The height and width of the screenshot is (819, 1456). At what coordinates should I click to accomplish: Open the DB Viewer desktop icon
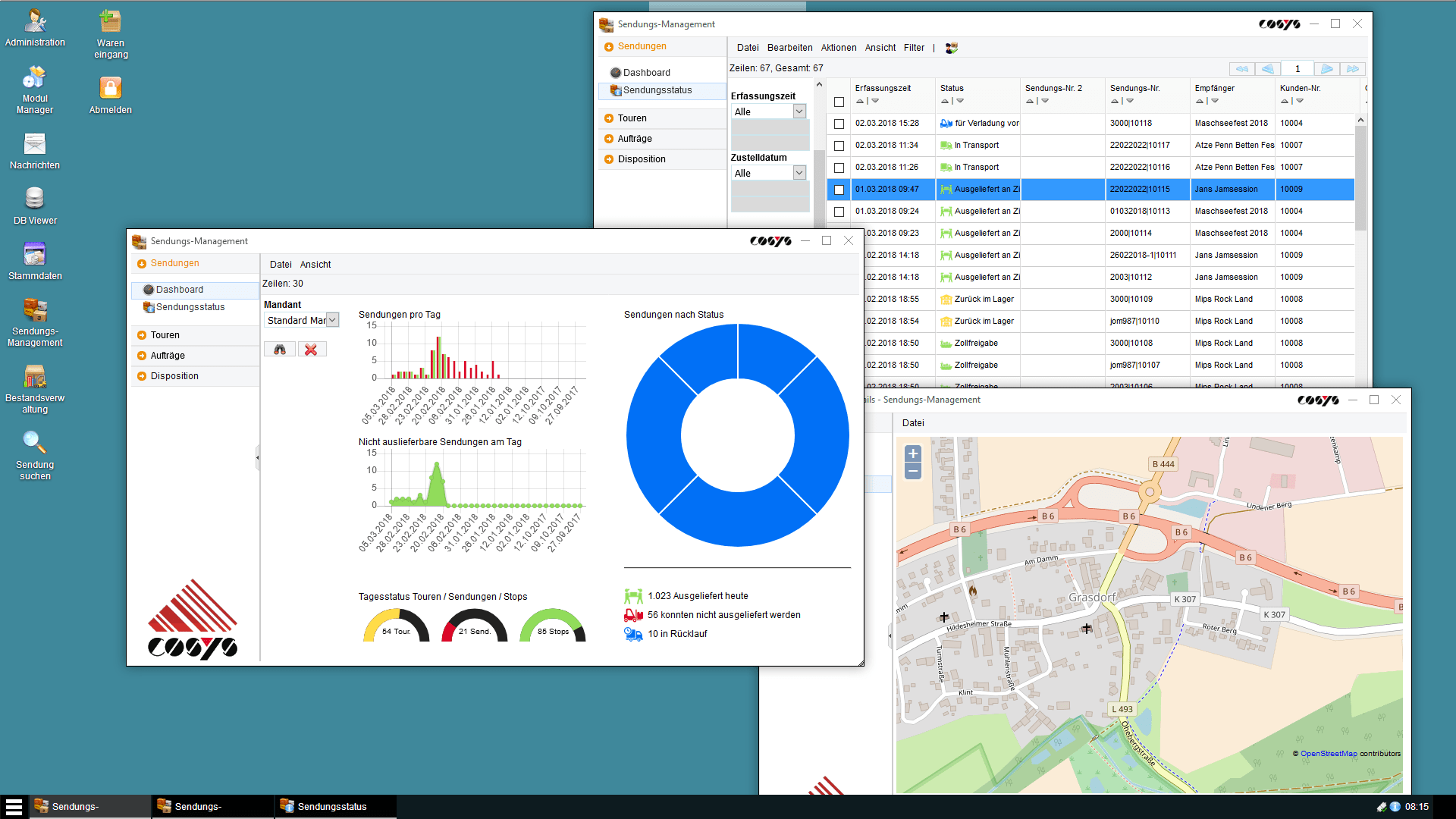point(34,199)
